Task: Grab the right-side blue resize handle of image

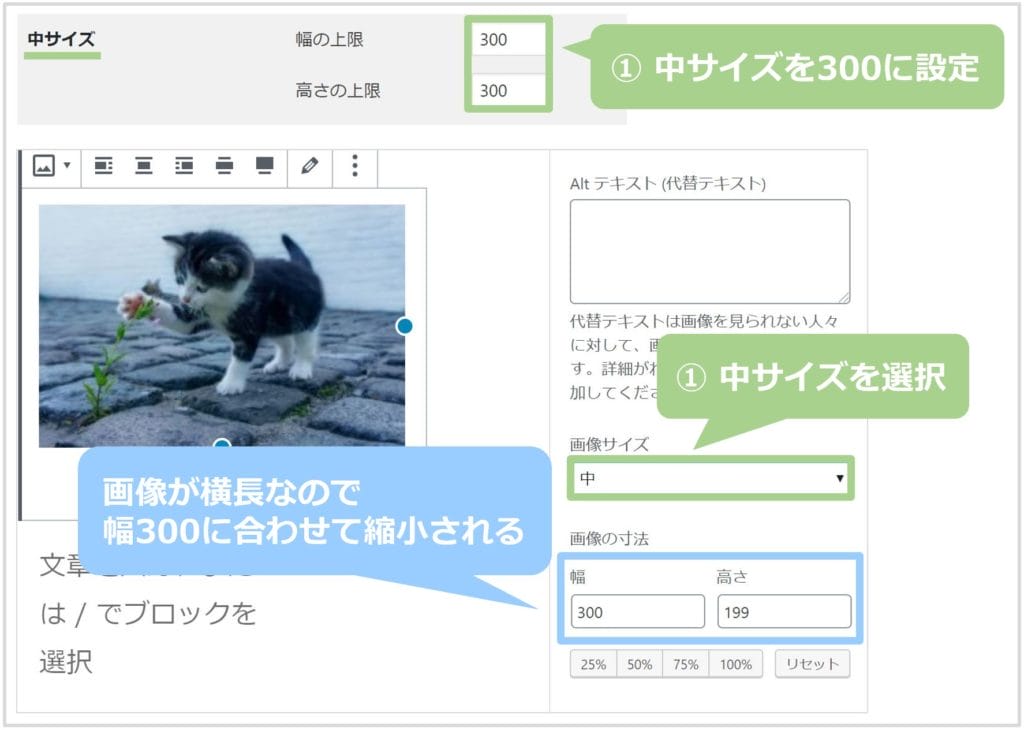Action: tap(404, 326)
